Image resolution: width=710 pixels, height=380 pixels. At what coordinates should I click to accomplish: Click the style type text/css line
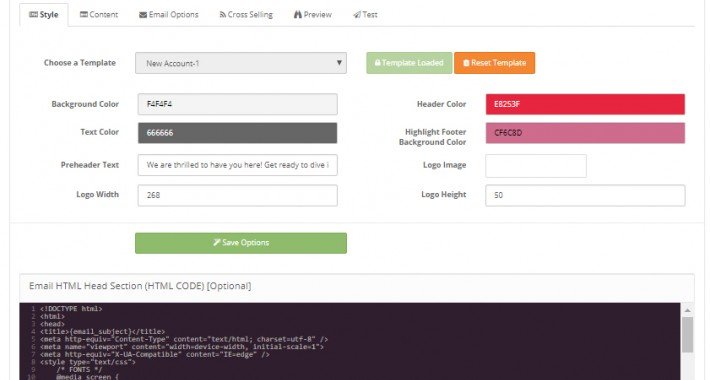pos(88,362)
